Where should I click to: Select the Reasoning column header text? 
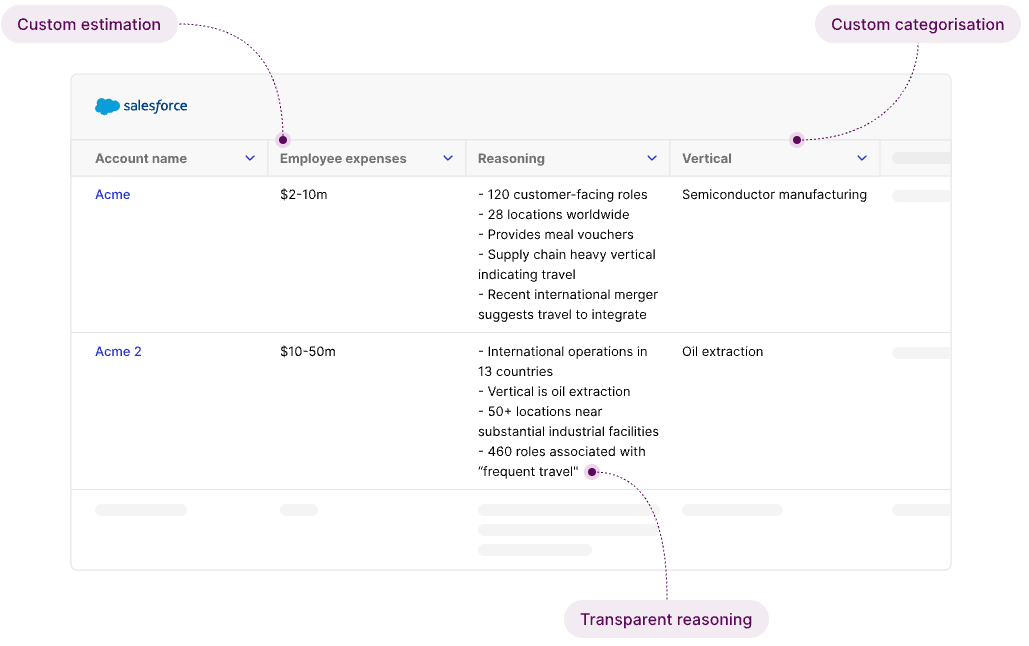coord(511,158)
